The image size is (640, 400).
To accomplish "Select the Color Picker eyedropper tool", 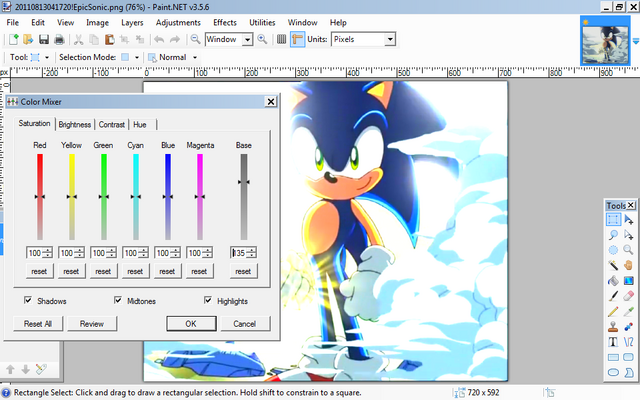I will (x=629, y=311).
